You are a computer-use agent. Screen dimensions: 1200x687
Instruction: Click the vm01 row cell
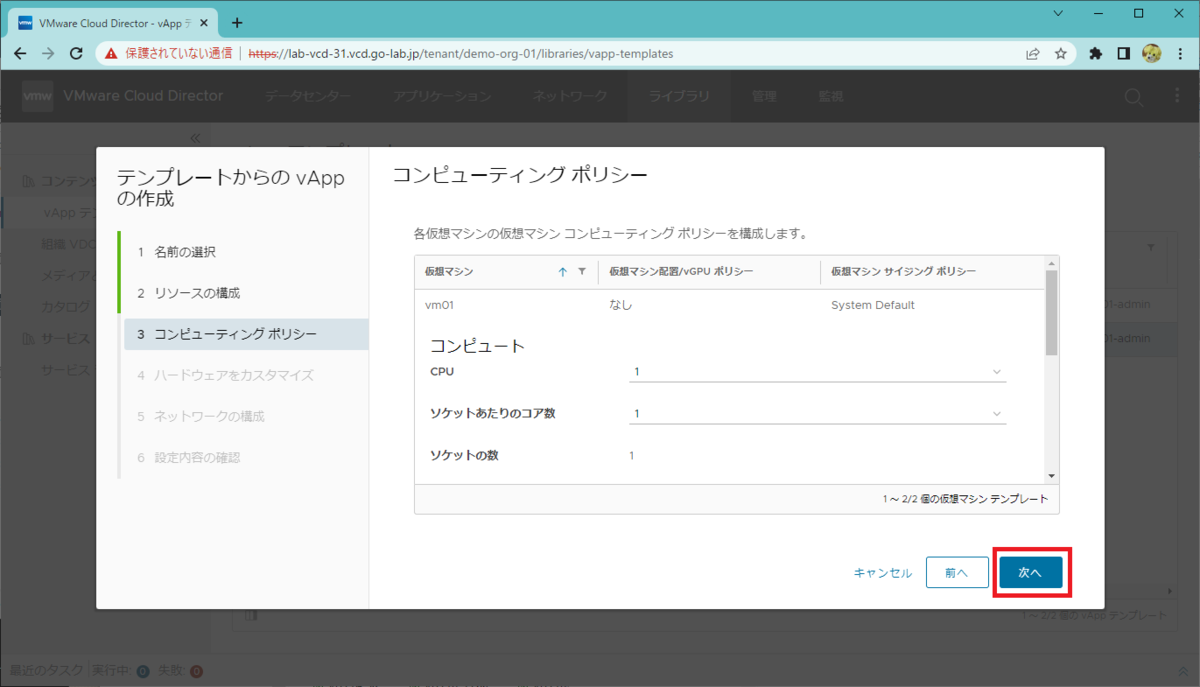point(439,305)
